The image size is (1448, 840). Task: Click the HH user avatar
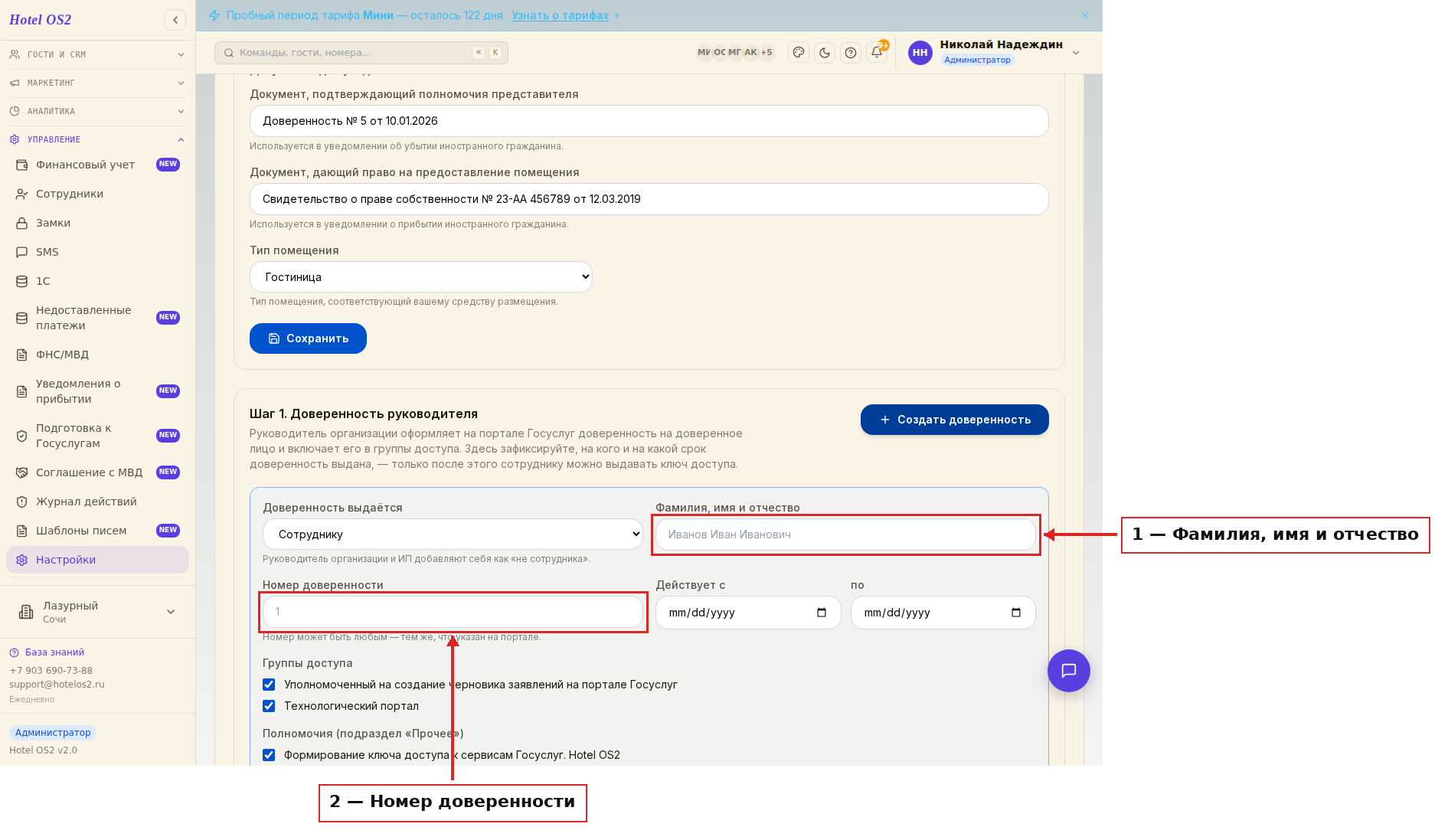click(920, 53)
